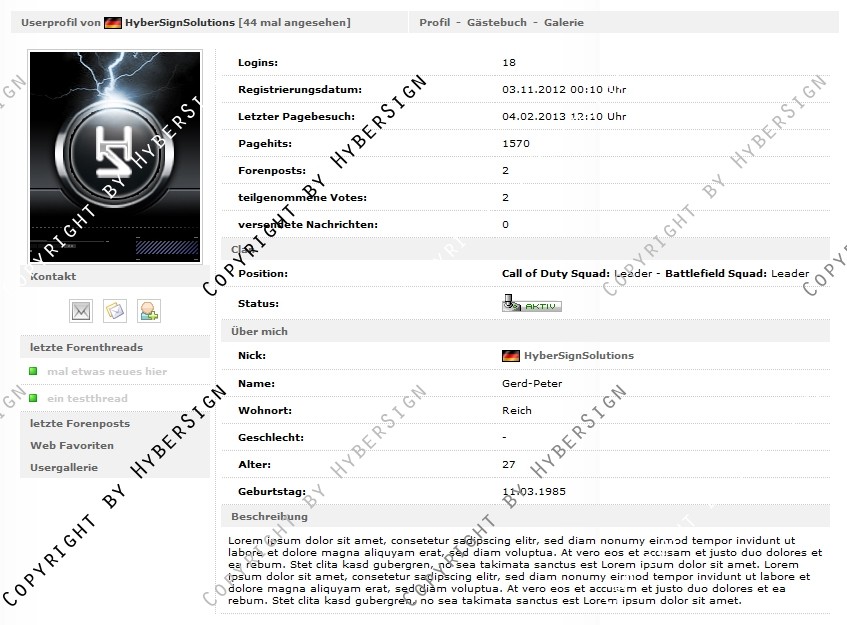This screenshot has height=625, width=847.
Task: Click the 'Geschlecht:' label
Action: coord(271,438)
